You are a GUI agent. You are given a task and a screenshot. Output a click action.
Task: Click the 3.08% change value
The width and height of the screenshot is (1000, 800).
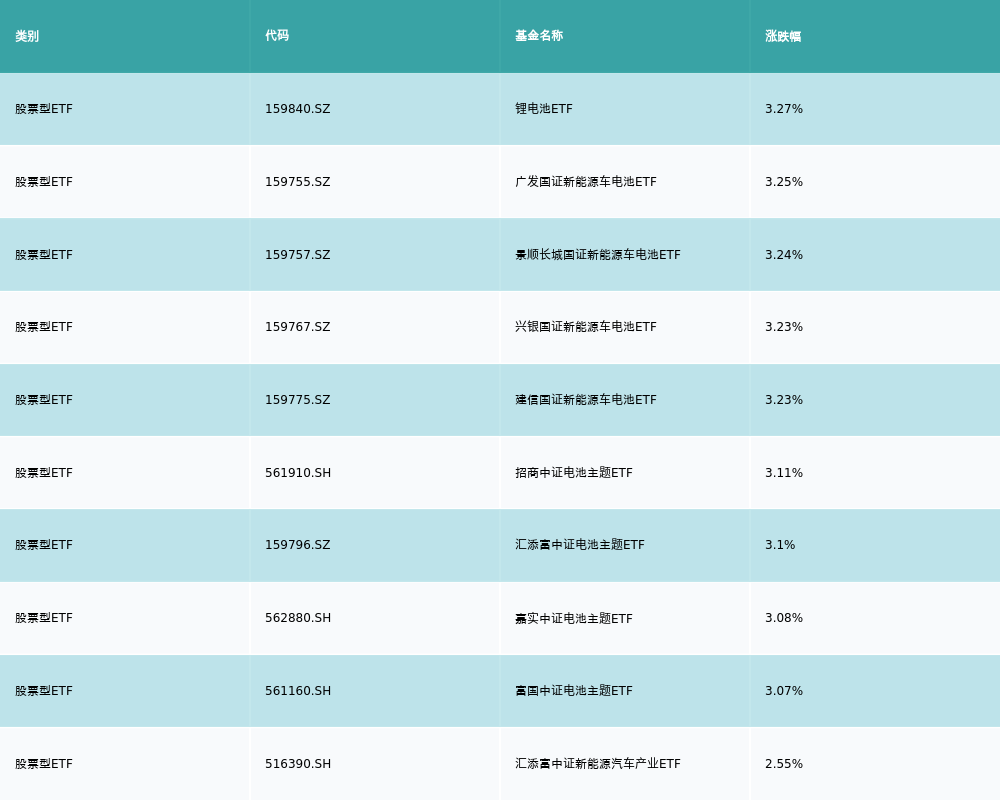pyautogui.click(x=784, y=618)
